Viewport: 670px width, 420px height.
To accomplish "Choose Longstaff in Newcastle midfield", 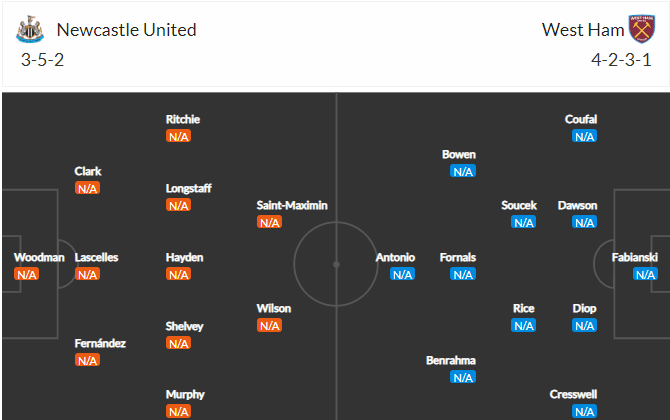I will point(189,188).
